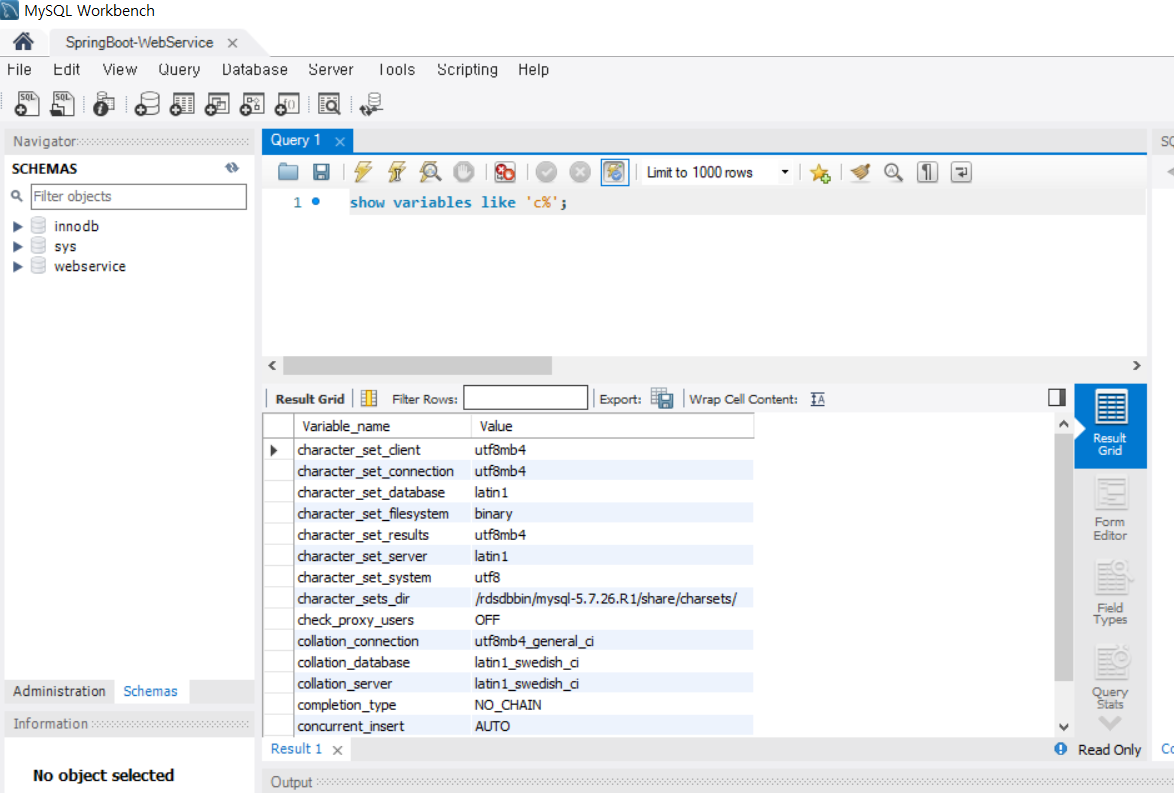Open the Server menu
Viewport: 1174px width, 793px height.
click(331, 70)
